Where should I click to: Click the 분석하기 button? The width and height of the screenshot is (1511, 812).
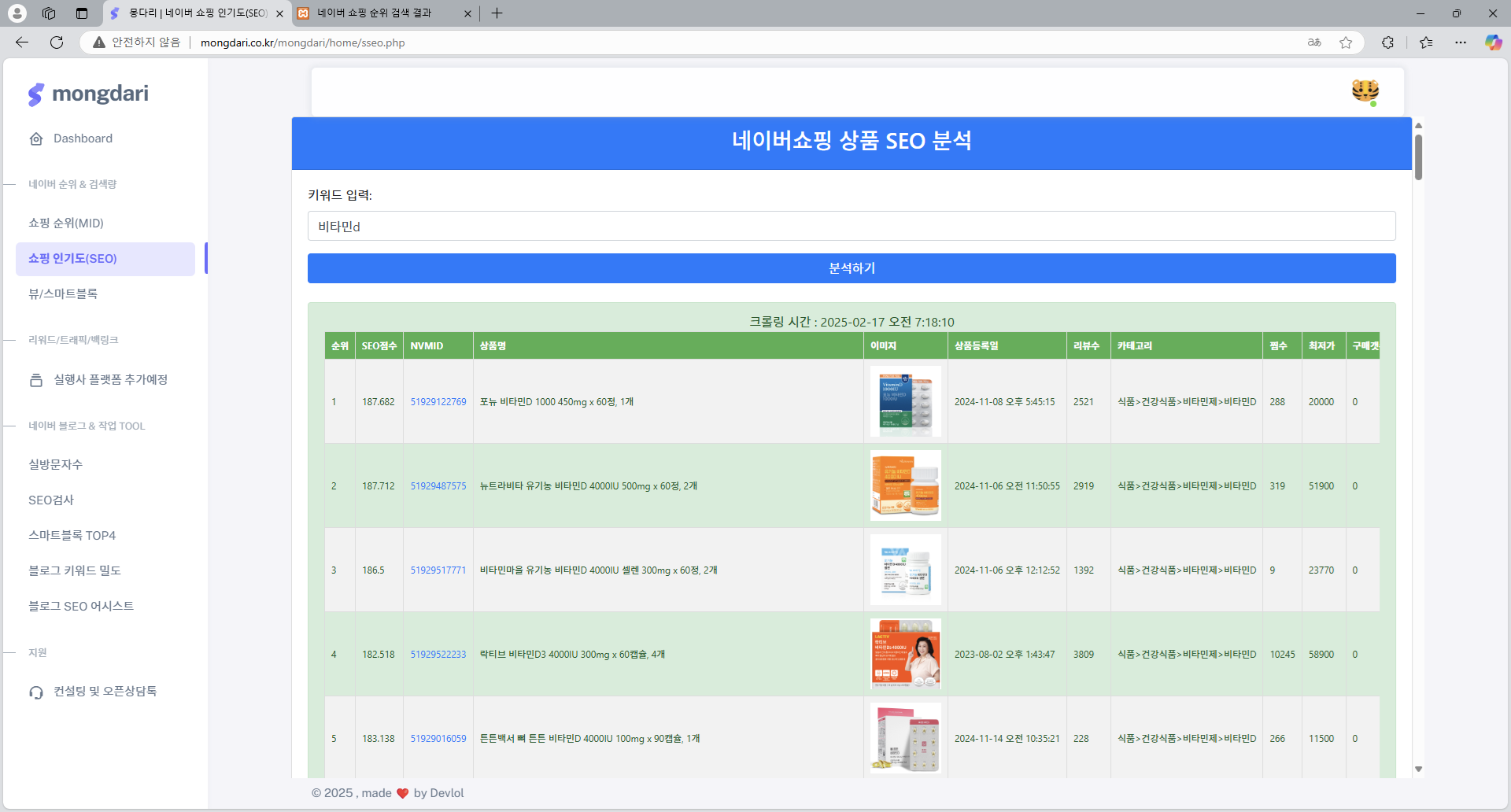click(851, 268)
